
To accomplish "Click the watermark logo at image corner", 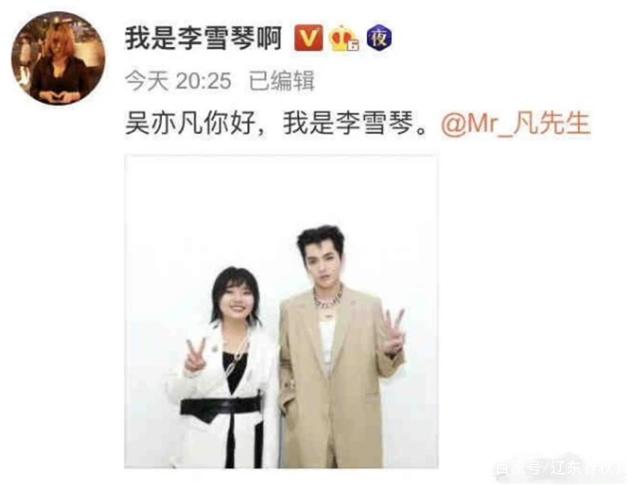I will tap(559, 469).
